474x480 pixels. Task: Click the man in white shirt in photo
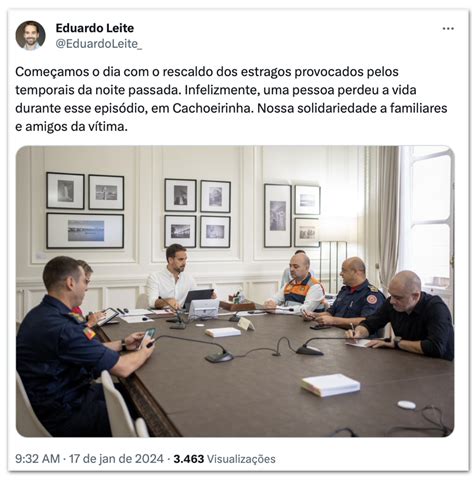pos(172,278)
